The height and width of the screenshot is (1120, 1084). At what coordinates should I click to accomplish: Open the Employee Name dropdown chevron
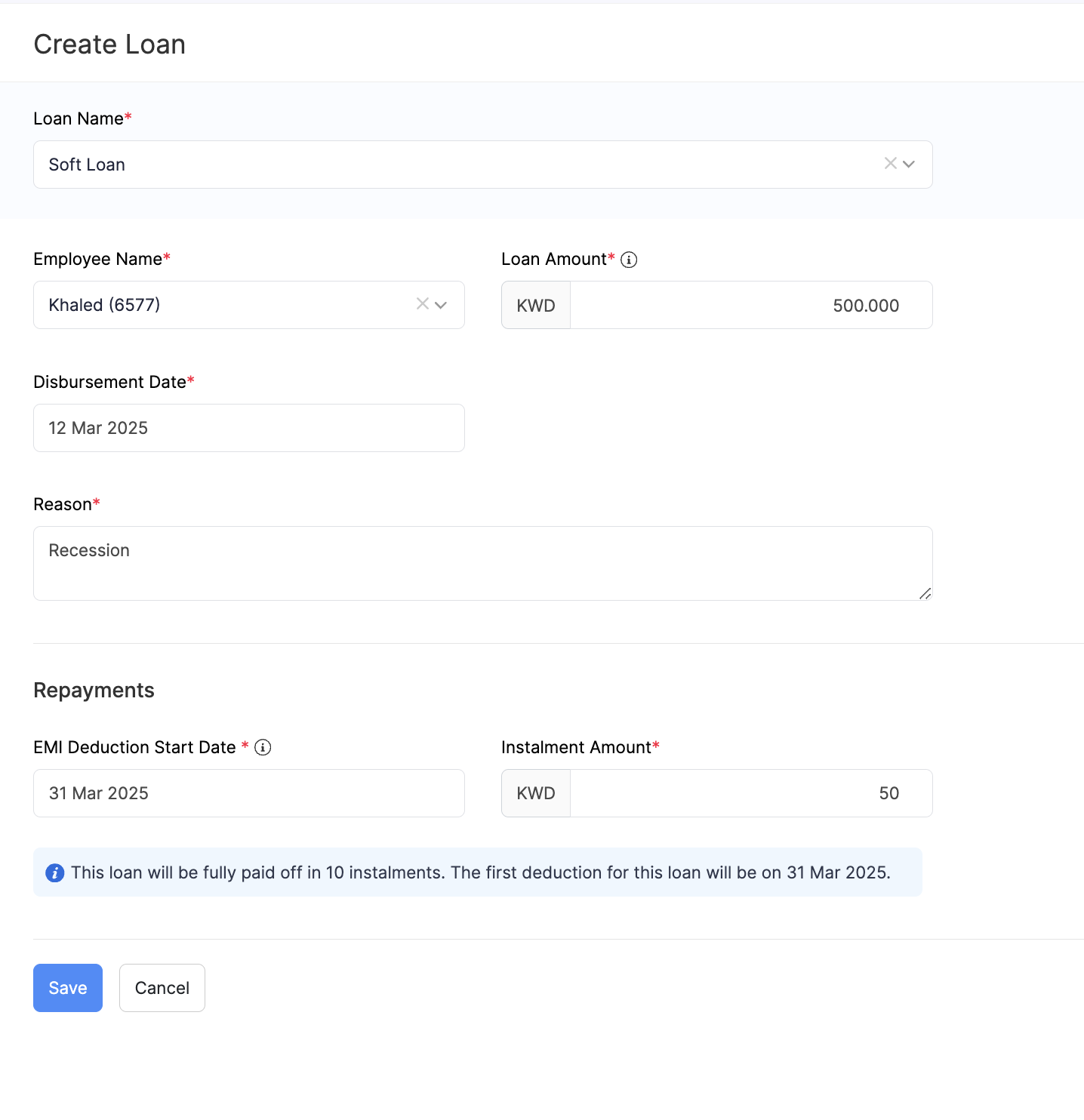tap(441, 305)
